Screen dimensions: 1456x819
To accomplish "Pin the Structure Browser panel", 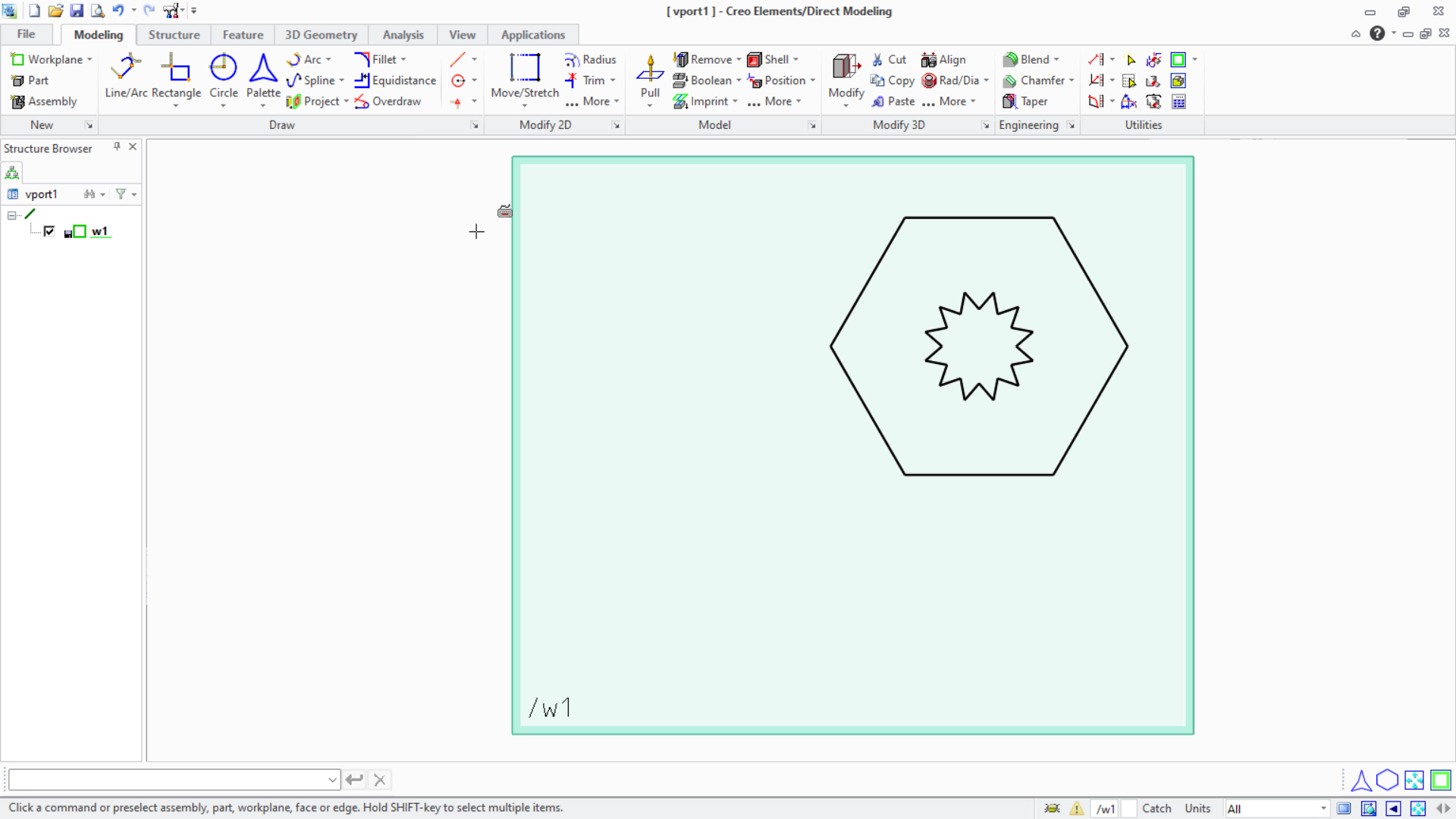I will tap(117, 147).
